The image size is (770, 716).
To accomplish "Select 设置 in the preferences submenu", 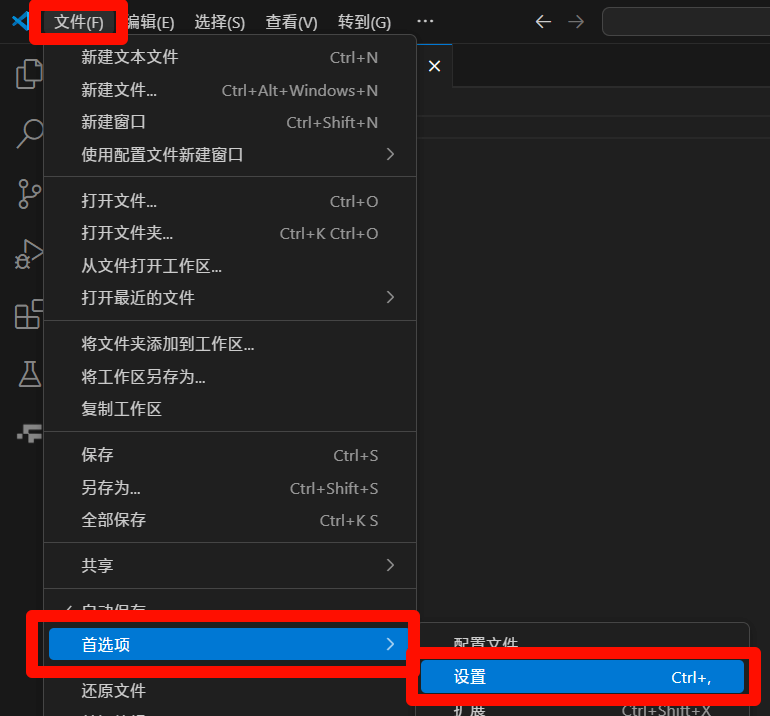I will (x=582, y=677).
